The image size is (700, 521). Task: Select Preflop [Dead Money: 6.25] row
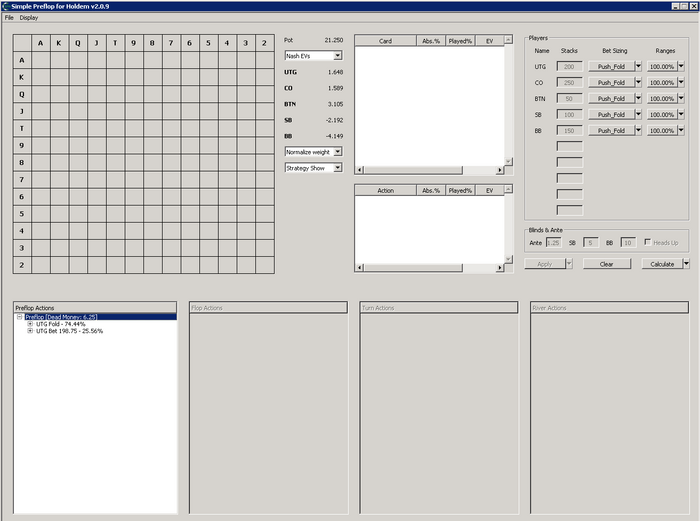click(x=61, y=317)
